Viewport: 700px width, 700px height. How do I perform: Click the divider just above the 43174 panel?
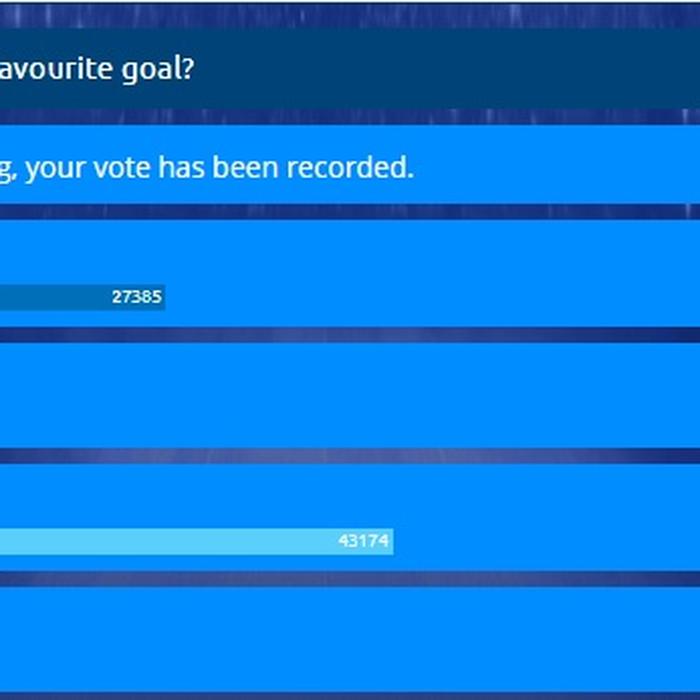point(350,456)
